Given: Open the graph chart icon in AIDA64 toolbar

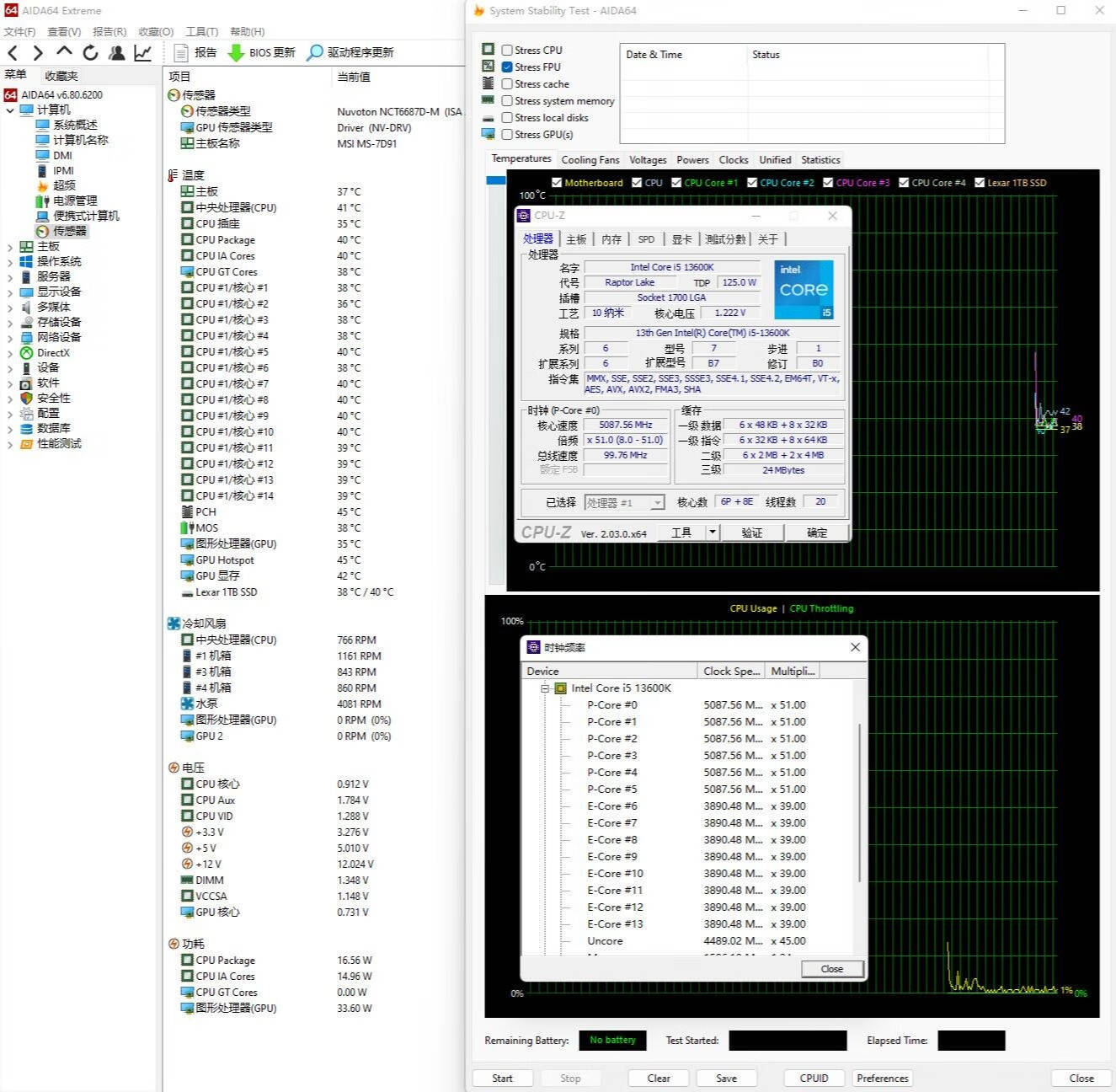Looking at the screenshot, I should pos(143,52).
